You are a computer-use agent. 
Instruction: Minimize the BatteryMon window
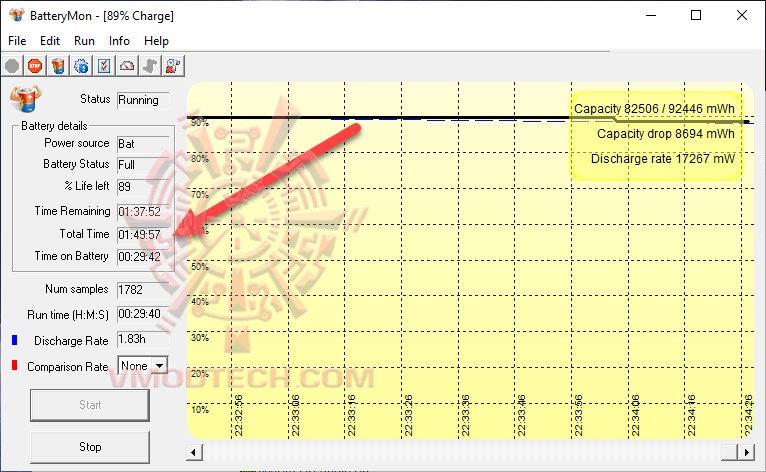click(x=651, y=15)
